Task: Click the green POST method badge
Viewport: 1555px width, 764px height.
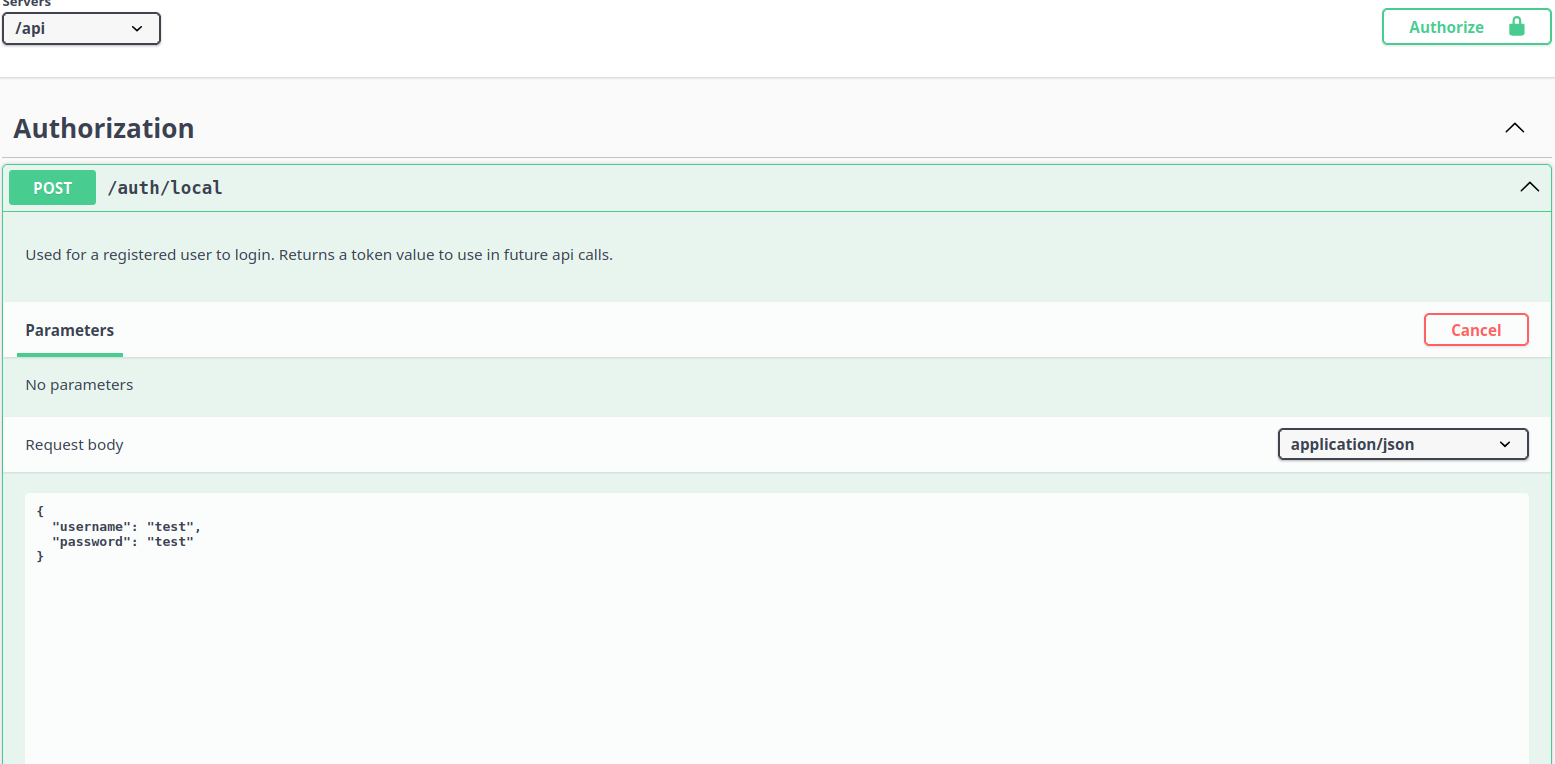Action: pos(53,187)
